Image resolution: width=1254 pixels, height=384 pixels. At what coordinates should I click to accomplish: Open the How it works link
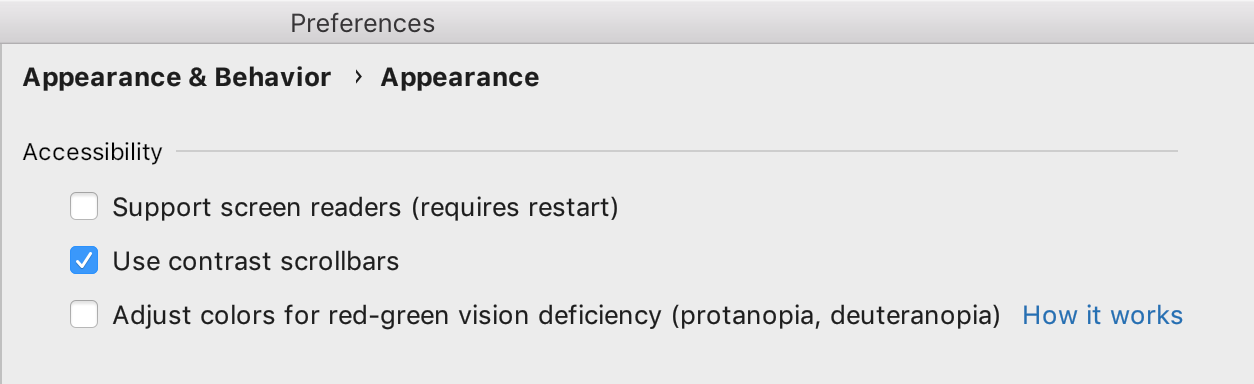pyautogui.click(x=1102, y=316)
